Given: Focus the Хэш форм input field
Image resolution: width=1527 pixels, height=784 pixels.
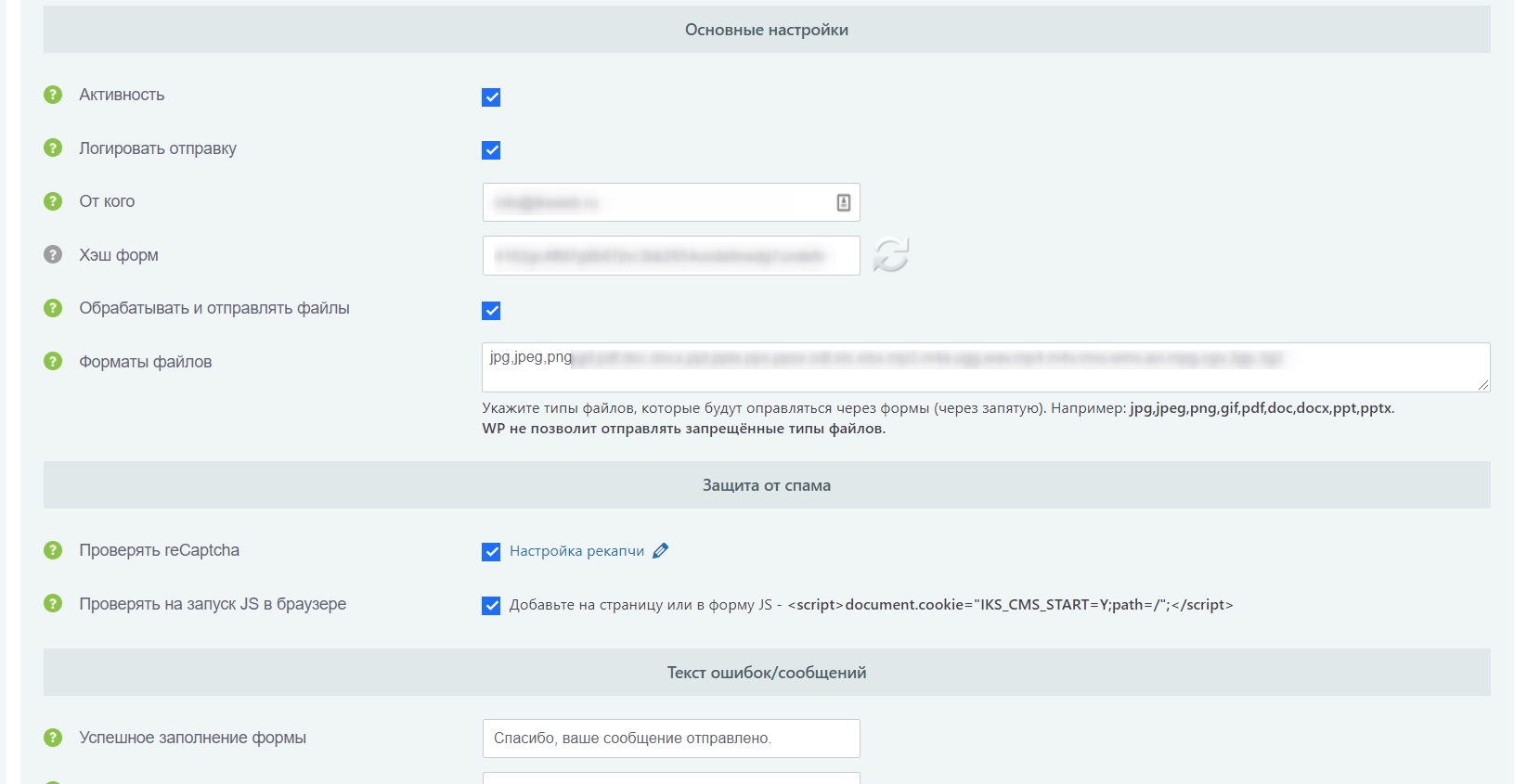Looking at the screenshot, I should (x=671, y=256).
